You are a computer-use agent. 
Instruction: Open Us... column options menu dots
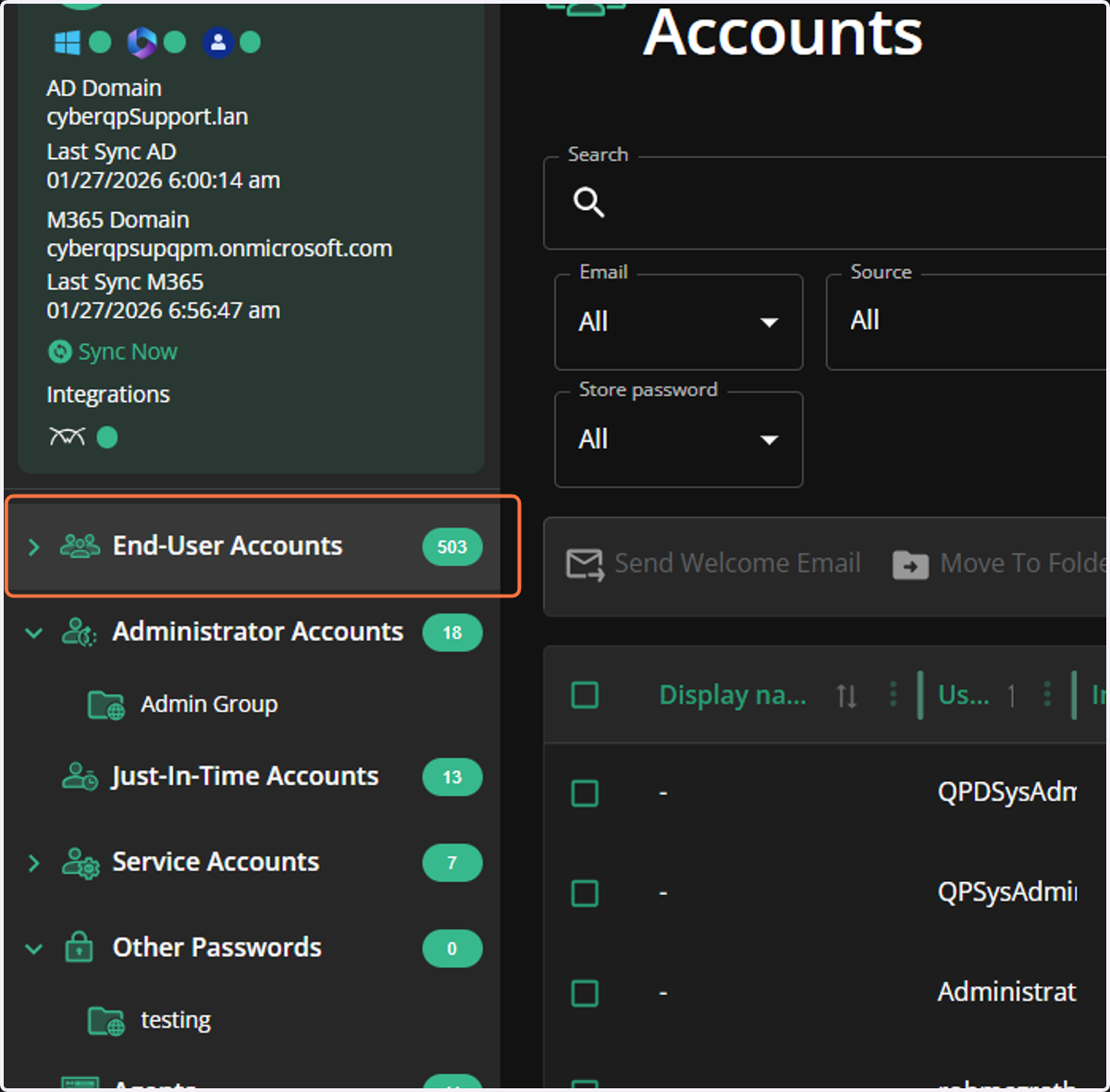[1047, 694]
